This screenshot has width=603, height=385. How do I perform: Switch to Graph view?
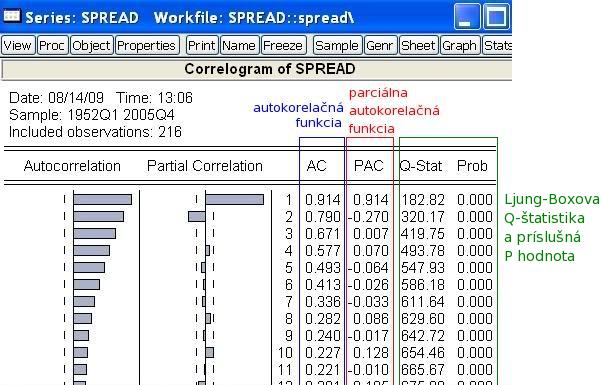tap(460, 45)
